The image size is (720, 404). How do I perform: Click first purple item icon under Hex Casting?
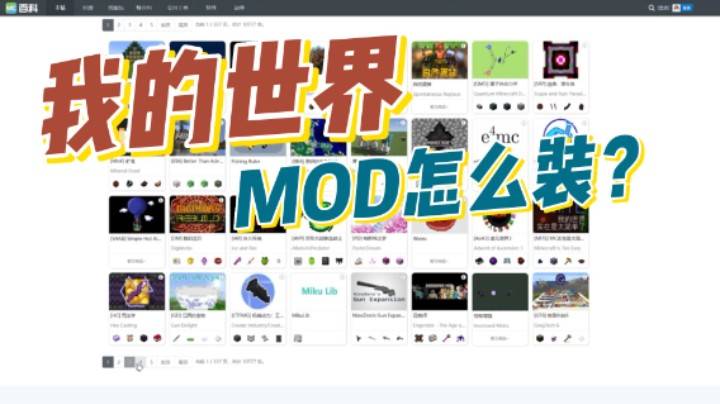(116, 338)
